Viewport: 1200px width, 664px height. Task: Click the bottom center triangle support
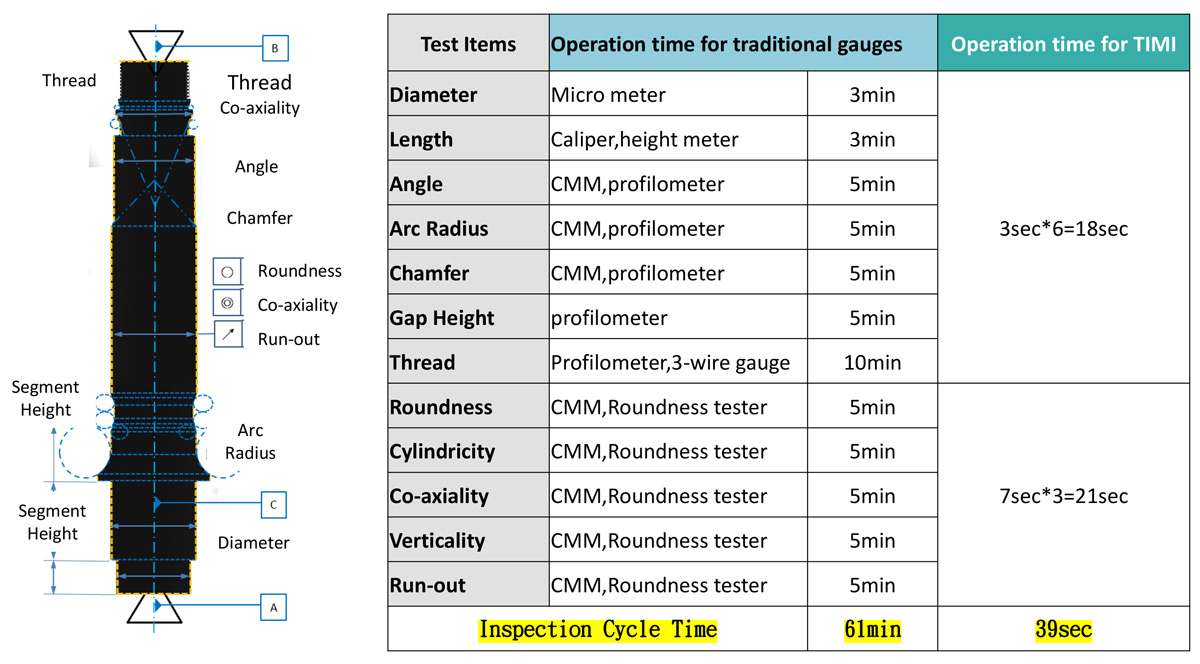[x=154, y=606]
